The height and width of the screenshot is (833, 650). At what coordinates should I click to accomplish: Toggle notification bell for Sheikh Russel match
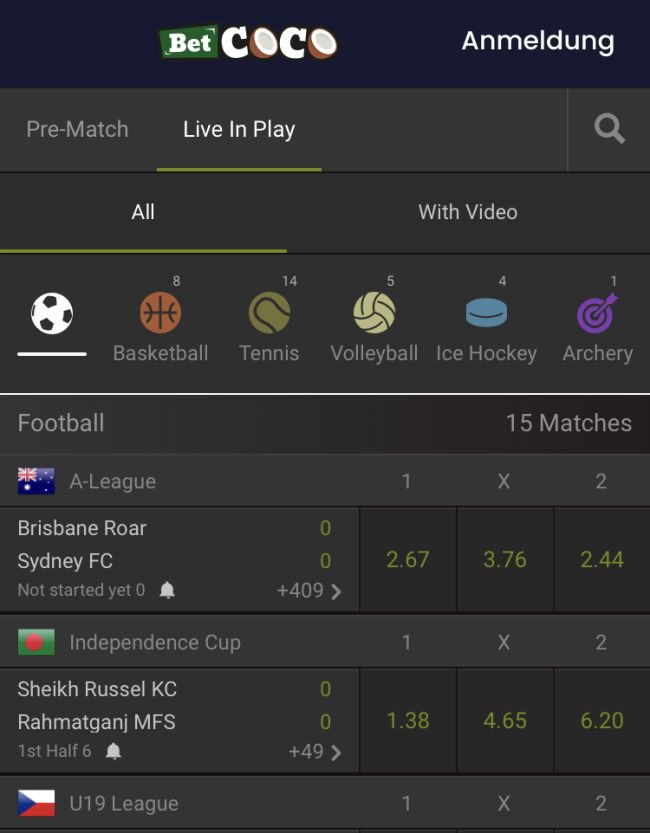coord(114,751)
